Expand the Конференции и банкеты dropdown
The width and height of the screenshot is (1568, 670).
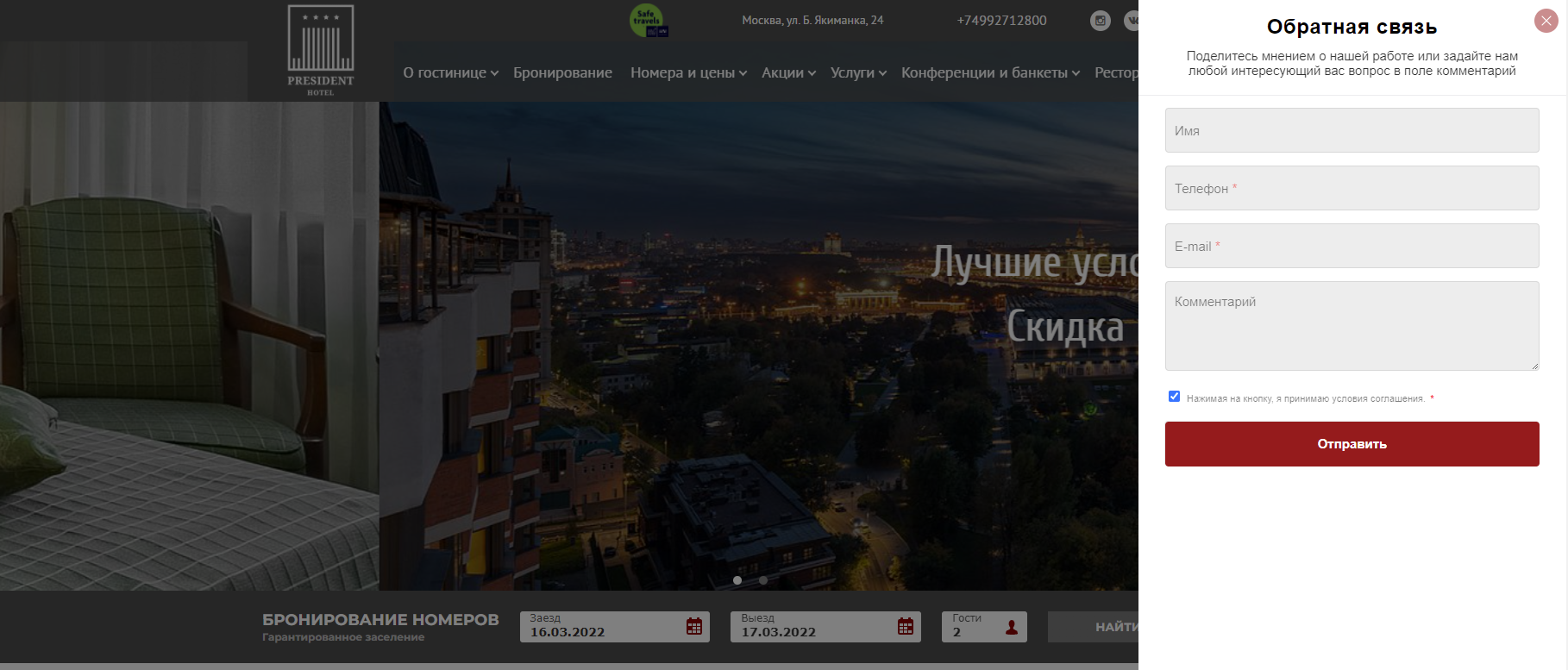tap(990, 73)
